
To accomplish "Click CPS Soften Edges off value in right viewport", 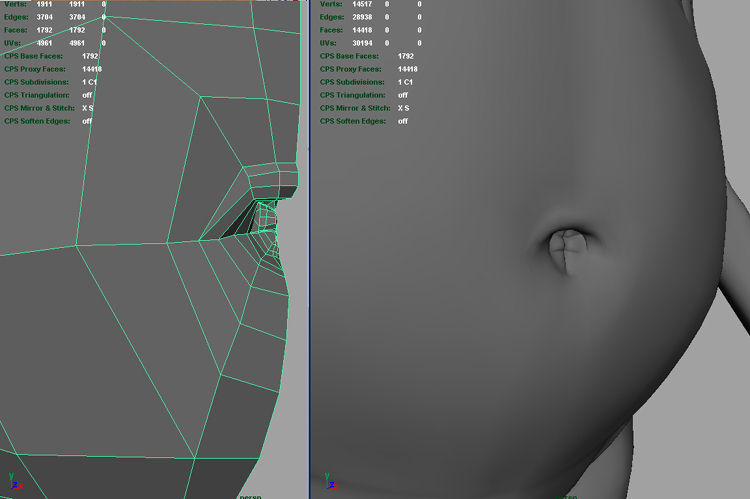I will pos(403,121).
